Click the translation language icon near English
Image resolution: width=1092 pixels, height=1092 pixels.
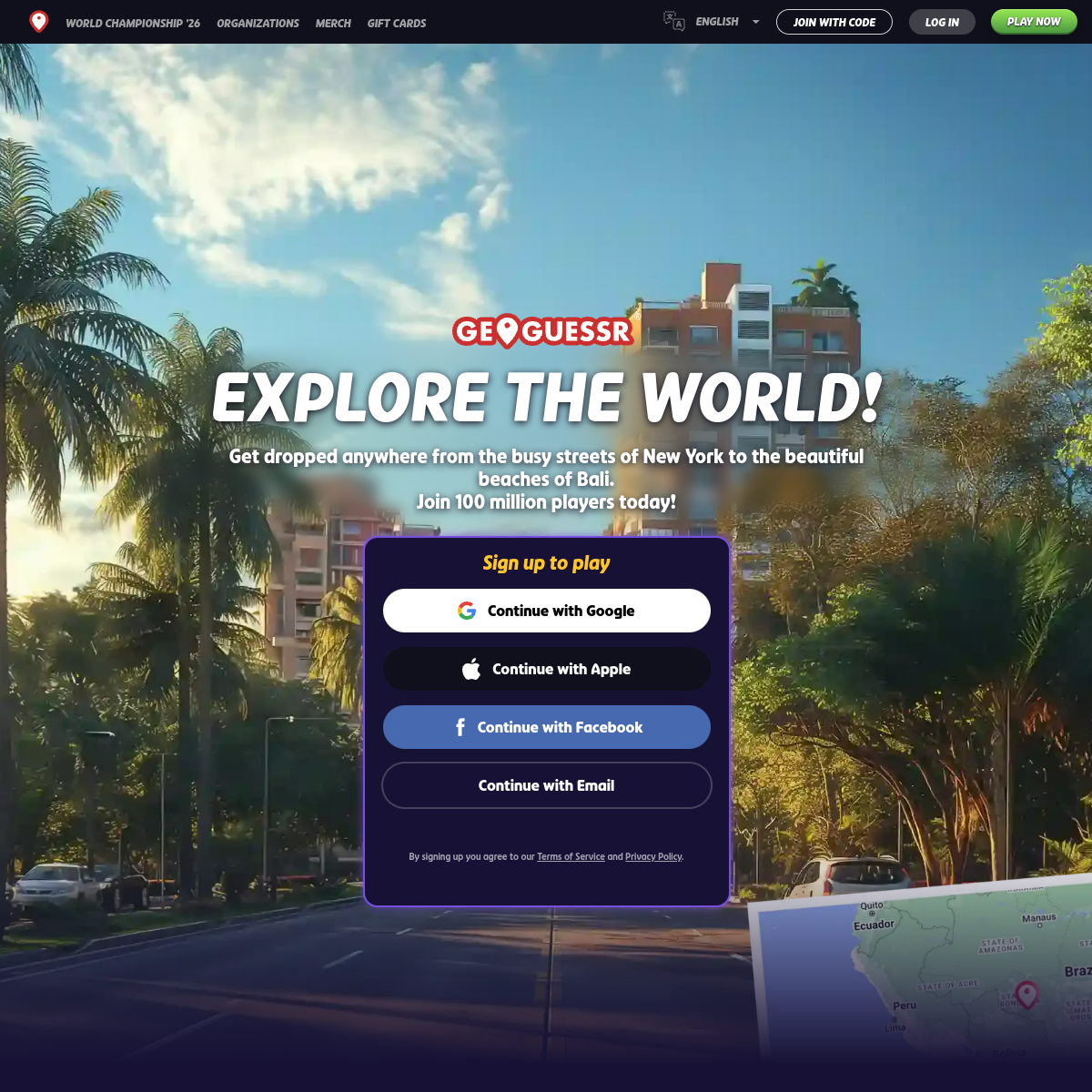click(x=672, y=20)
